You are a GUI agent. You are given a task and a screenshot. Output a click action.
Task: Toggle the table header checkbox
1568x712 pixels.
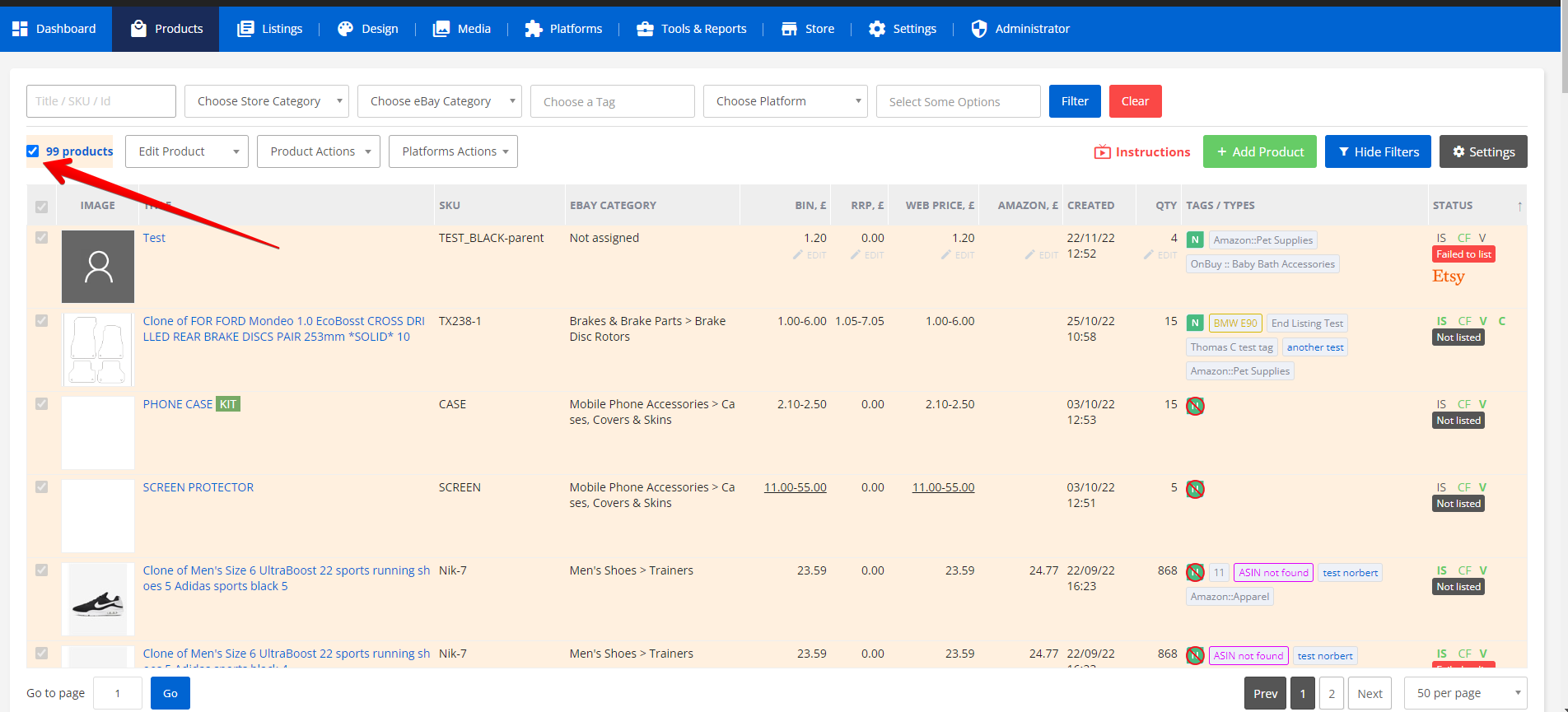click(x=42, y=207)
